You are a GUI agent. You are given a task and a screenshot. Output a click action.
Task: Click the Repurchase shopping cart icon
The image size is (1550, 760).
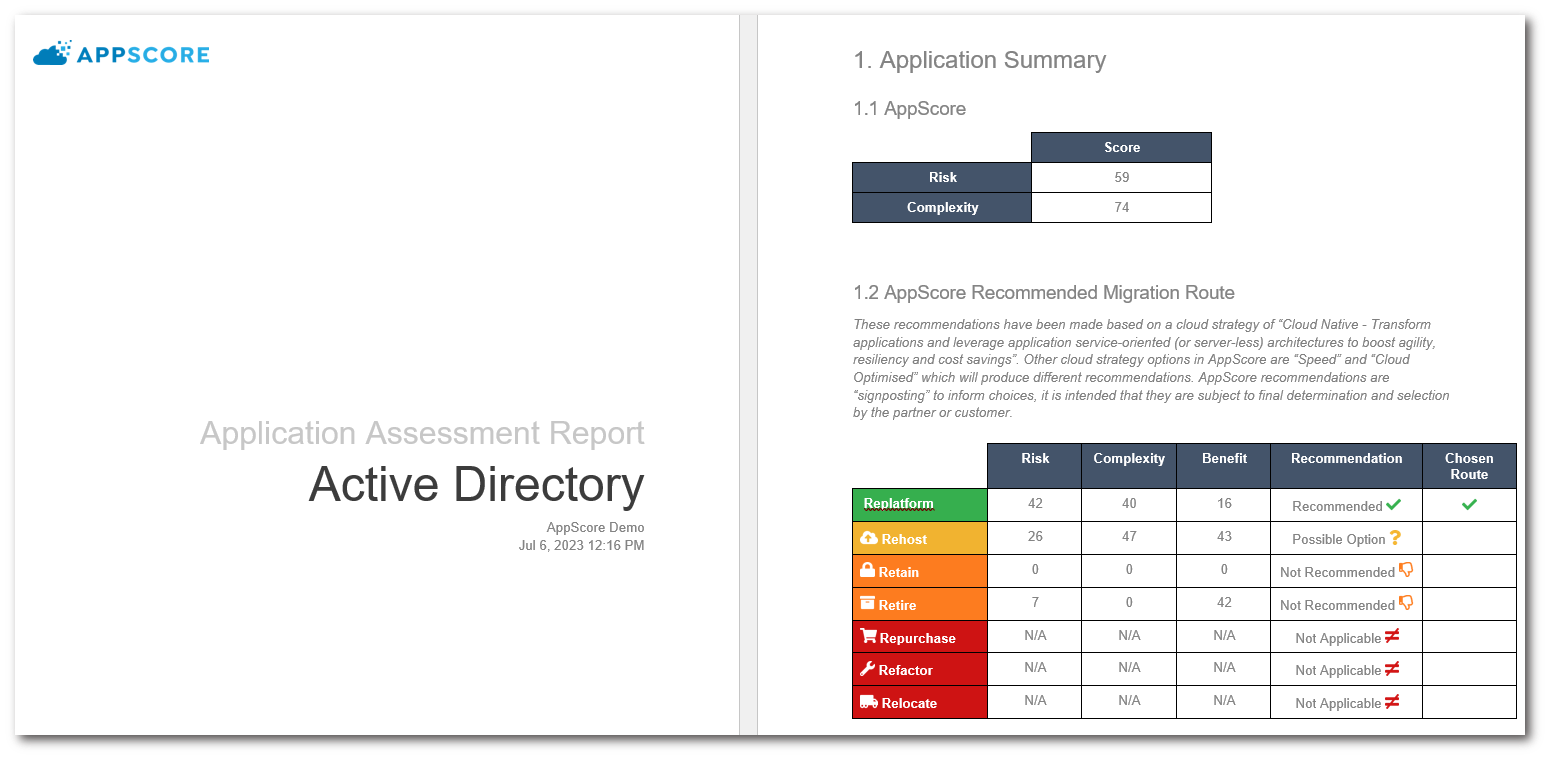point(868,637)
